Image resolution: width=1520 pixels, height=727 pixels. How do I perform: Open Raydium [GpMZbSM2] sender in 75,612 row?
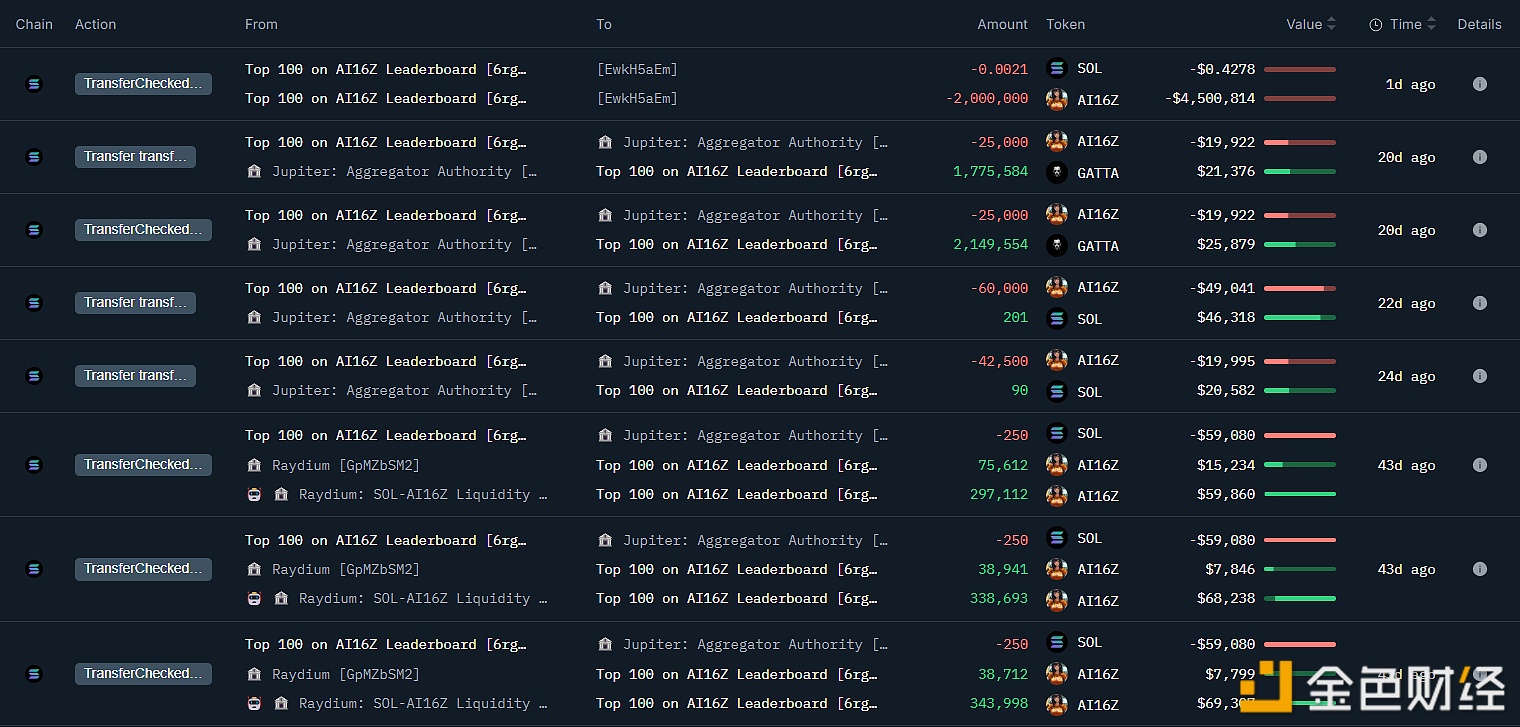[345, 465]
